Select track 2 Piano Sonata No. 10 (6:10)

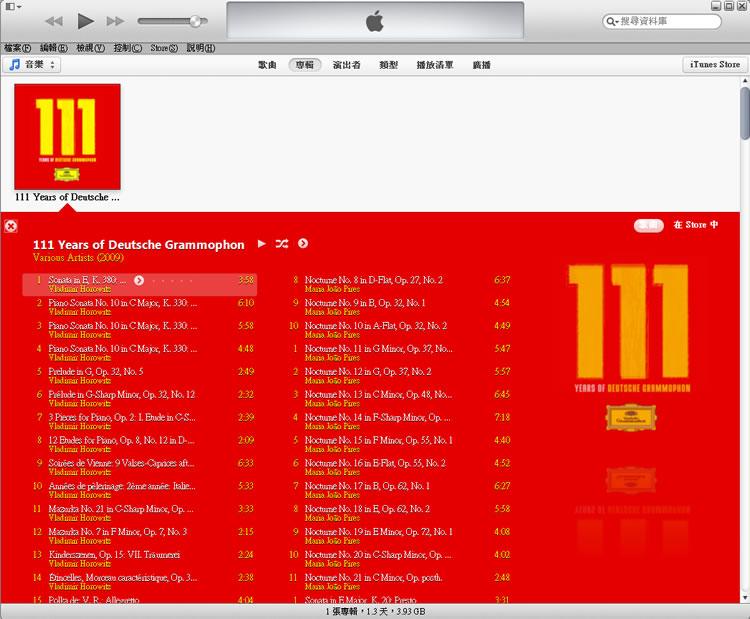[140, 307]
